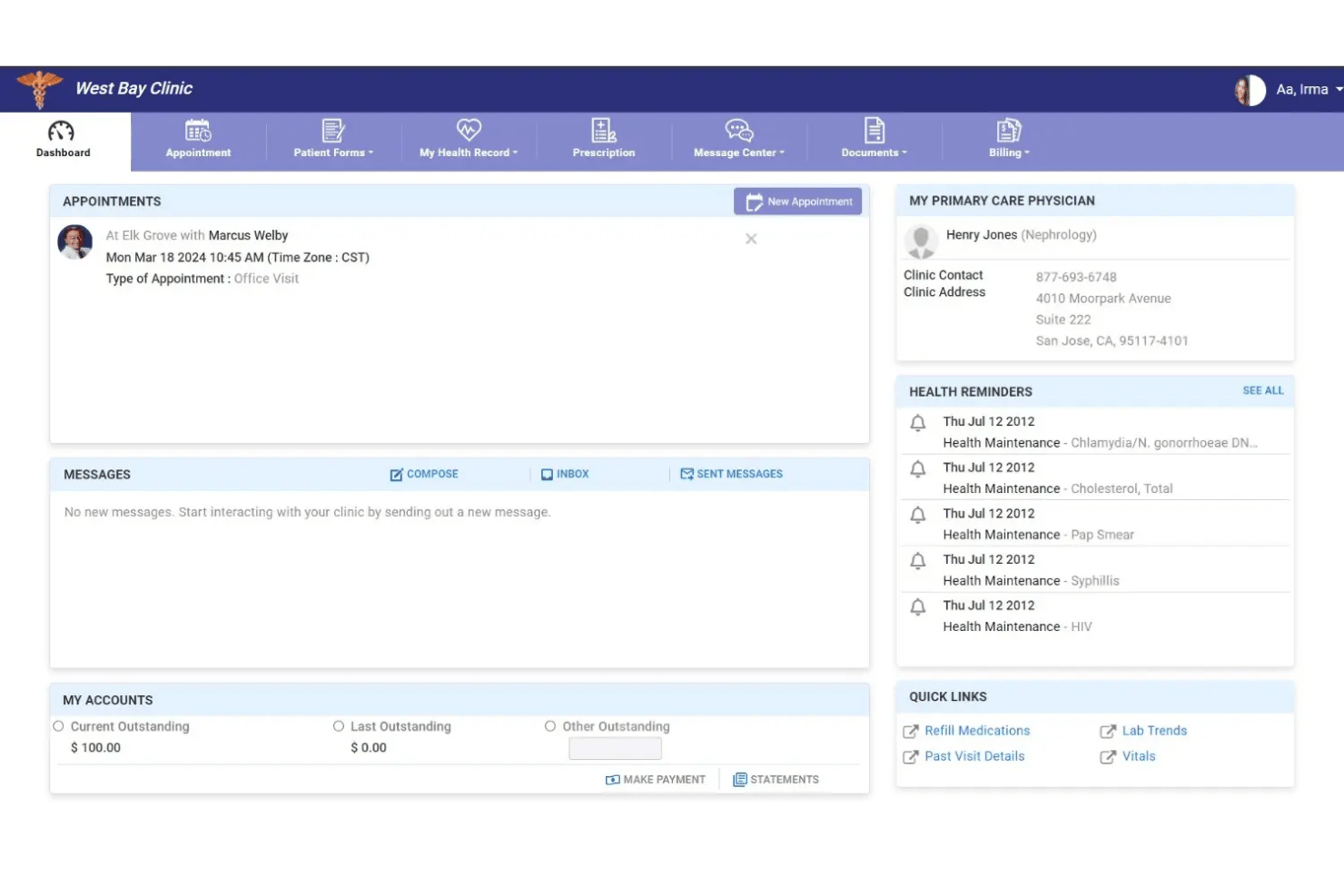The image size is (1344, 896).
Task: Click the Billing invoice icon
Action: pyautogui.click(x=1009, y=131)
